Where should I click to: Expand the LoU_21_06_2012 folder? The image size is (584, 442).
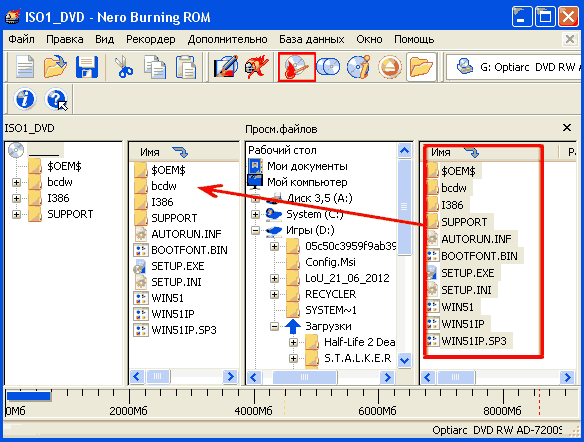(274, 279)
